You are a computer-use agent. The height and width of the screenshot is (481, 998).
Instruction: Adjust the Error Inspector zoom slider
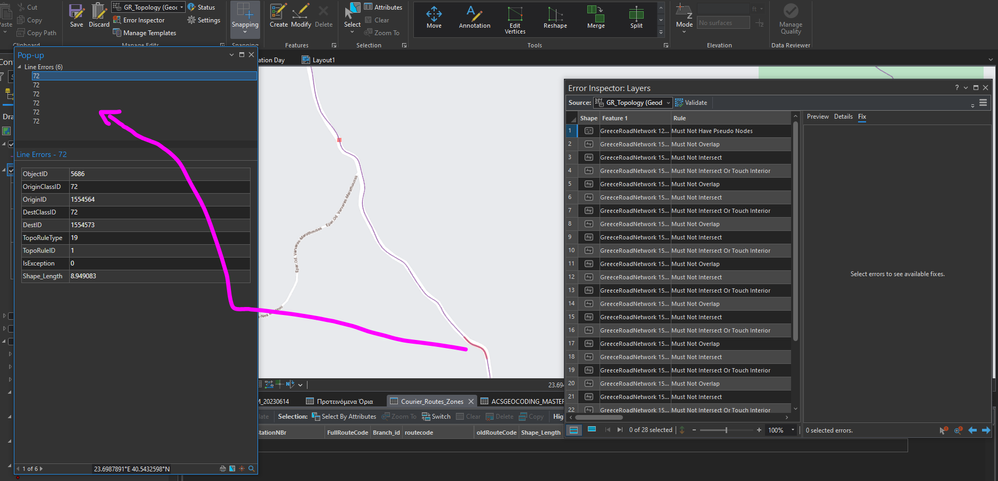726,430
